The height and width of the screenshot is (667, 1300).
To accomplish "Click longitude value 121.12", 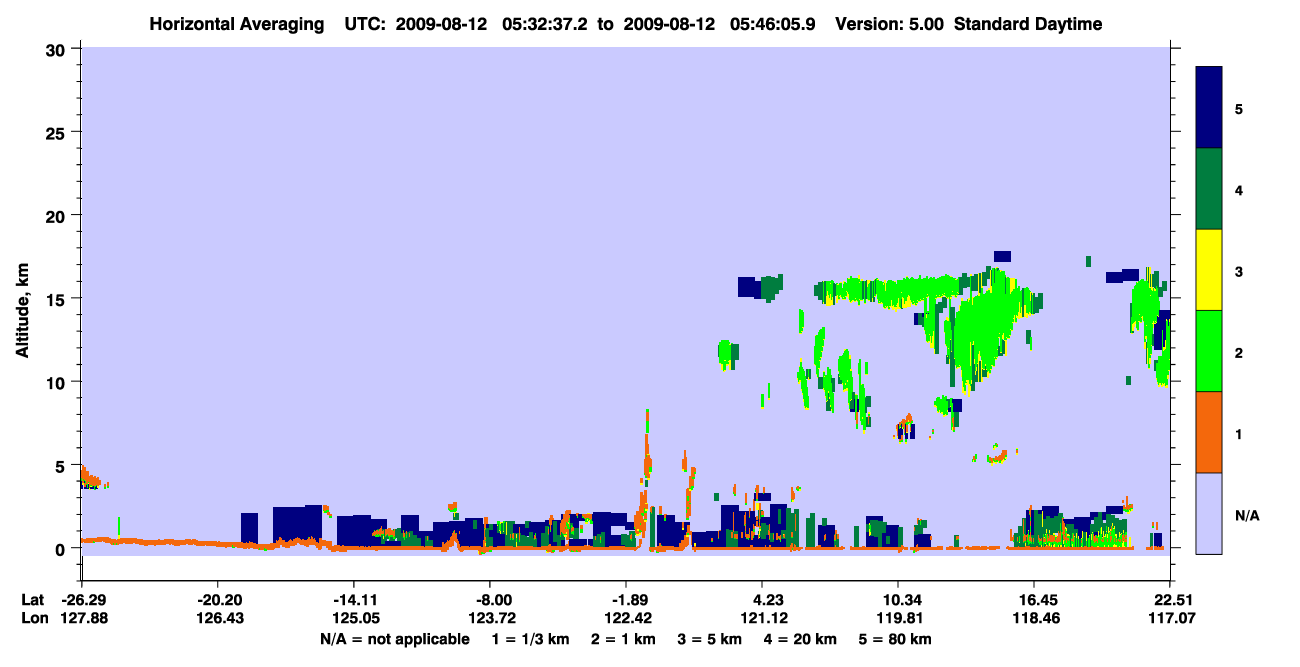I will (x=763, y=618).
